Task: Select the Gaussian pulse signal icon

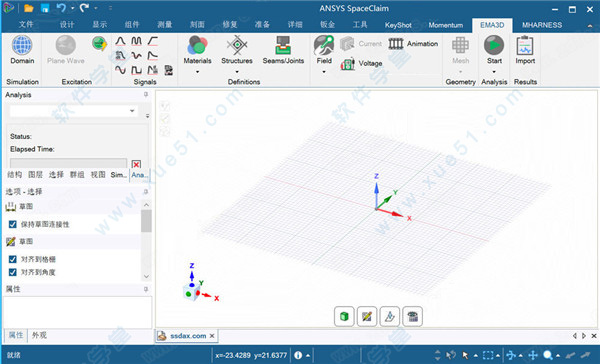Action: tap(120, 41)
